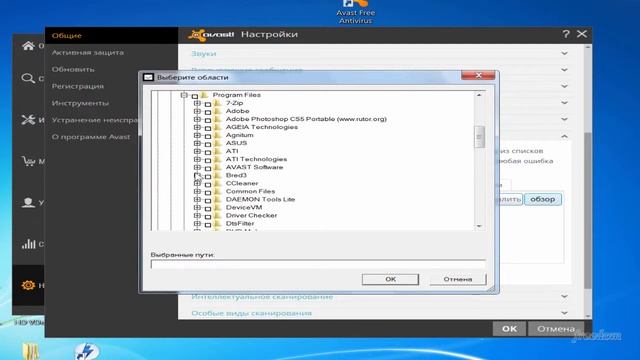
Task: Open Avast home icon in sidebar
Action: click(28, 46)
